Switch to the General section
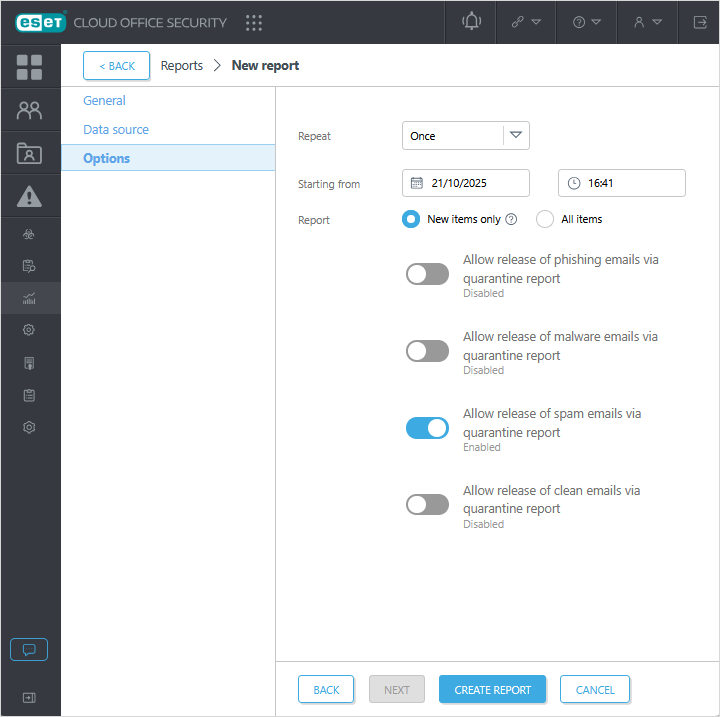The image size is (720, 717). click(x=105, y=101)
